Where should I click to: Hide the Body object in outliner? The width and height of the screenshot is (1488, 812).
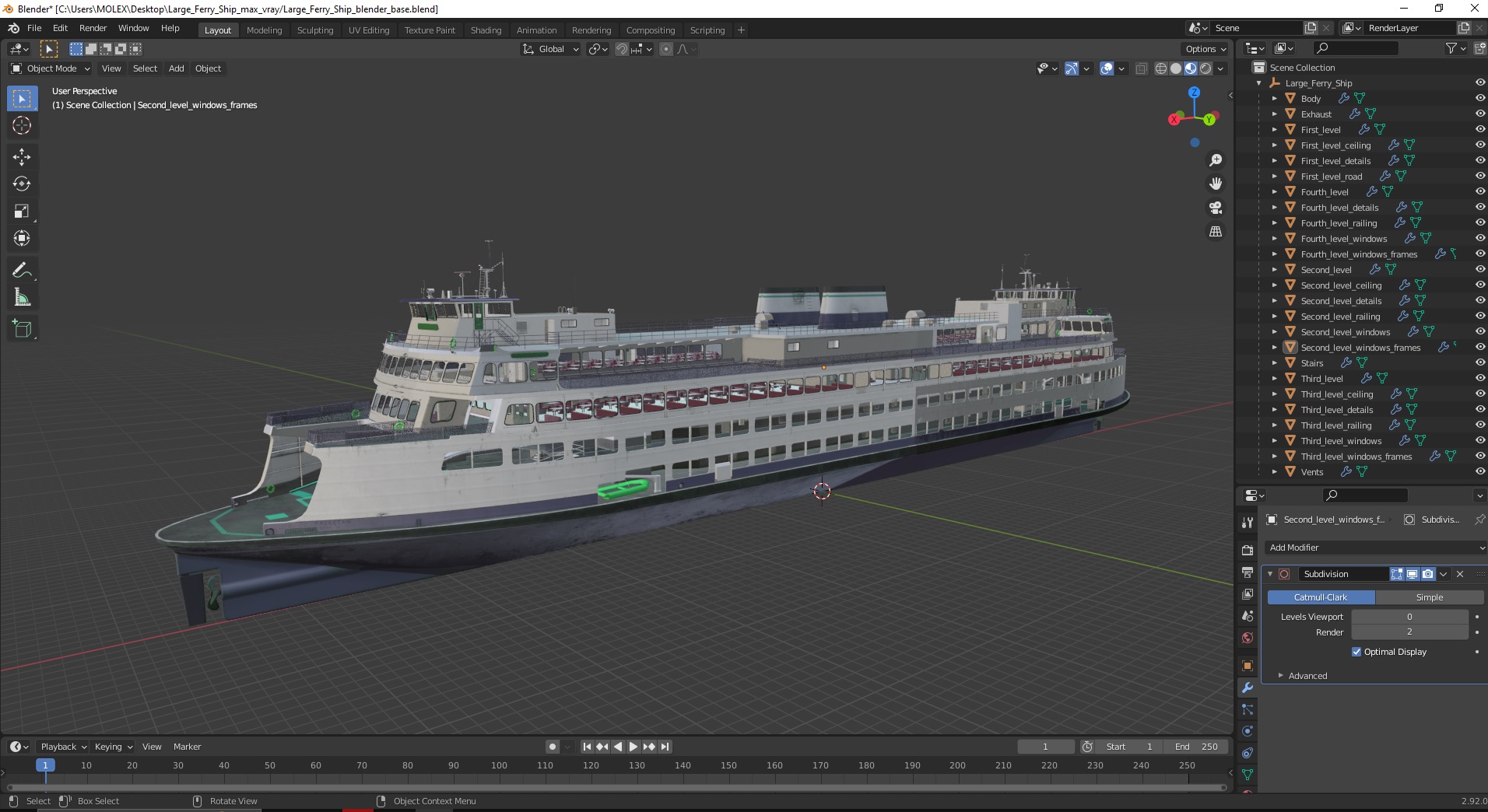[1479, 99]
